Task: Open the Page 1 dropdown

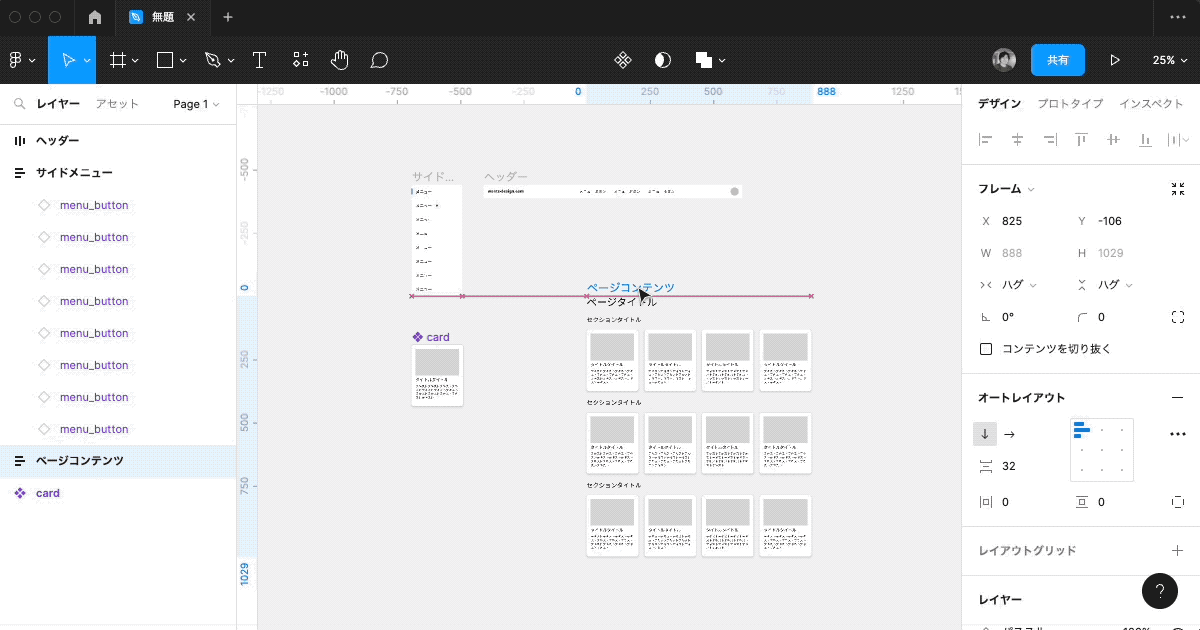Action: [x=195, y=103]
